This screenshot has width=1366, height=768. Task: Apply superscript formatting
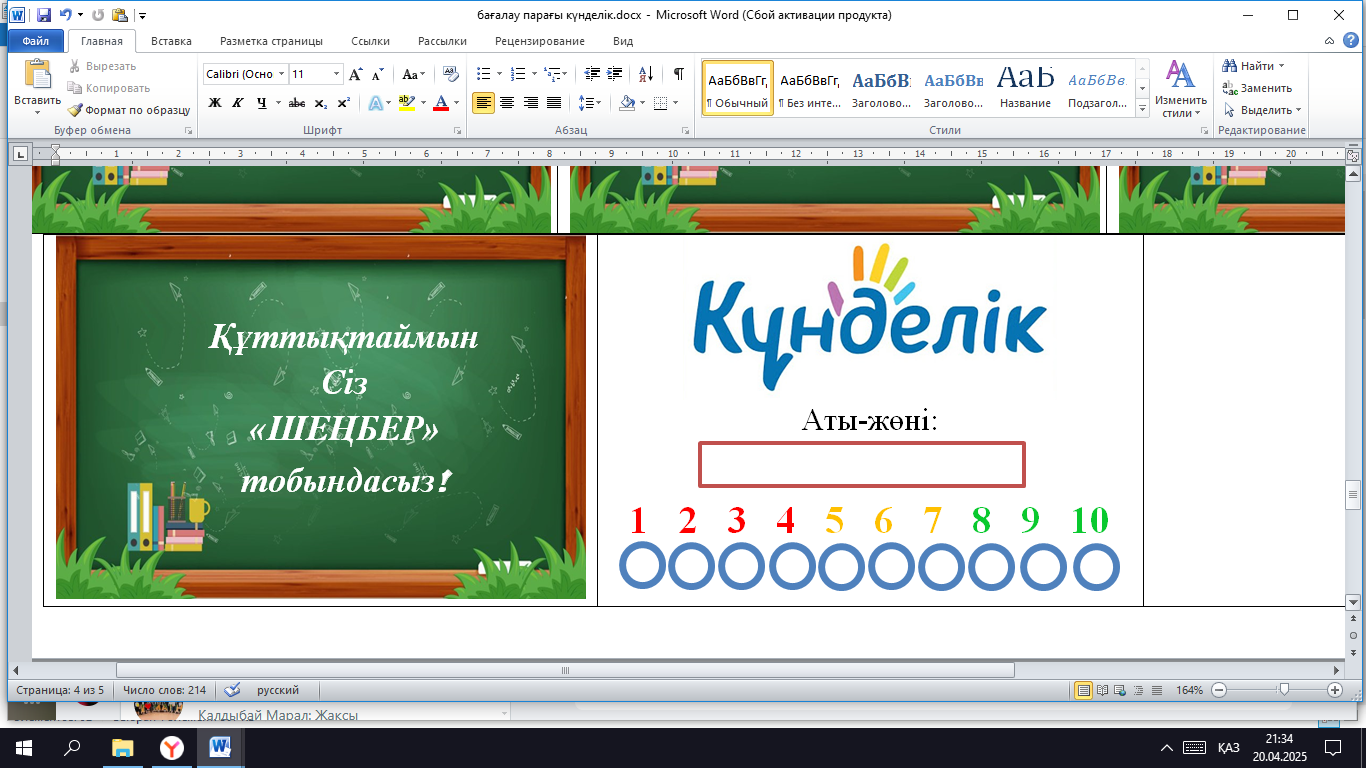[x=343, y=103]
